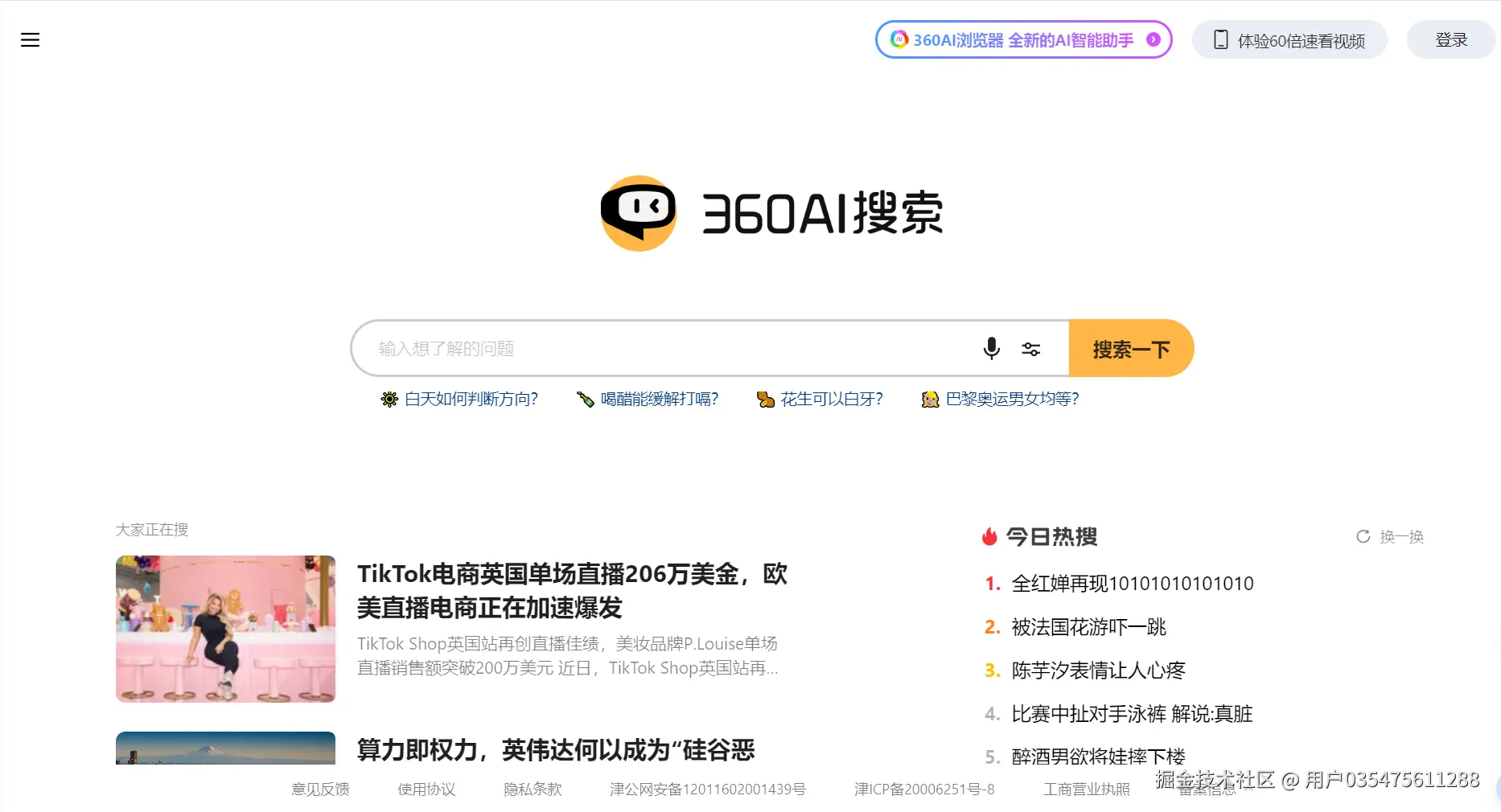Click the bottle icon beside 喝醋能缓解打嗝
Screen dimensions: 1501x812
coord(586,399)
